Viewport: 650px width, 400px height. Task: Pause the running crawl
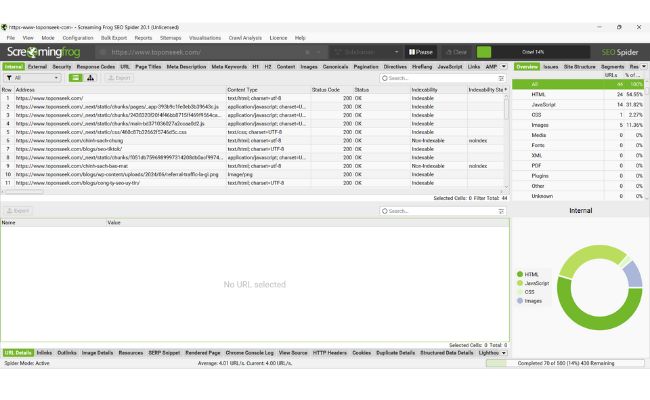click(420, 51)
